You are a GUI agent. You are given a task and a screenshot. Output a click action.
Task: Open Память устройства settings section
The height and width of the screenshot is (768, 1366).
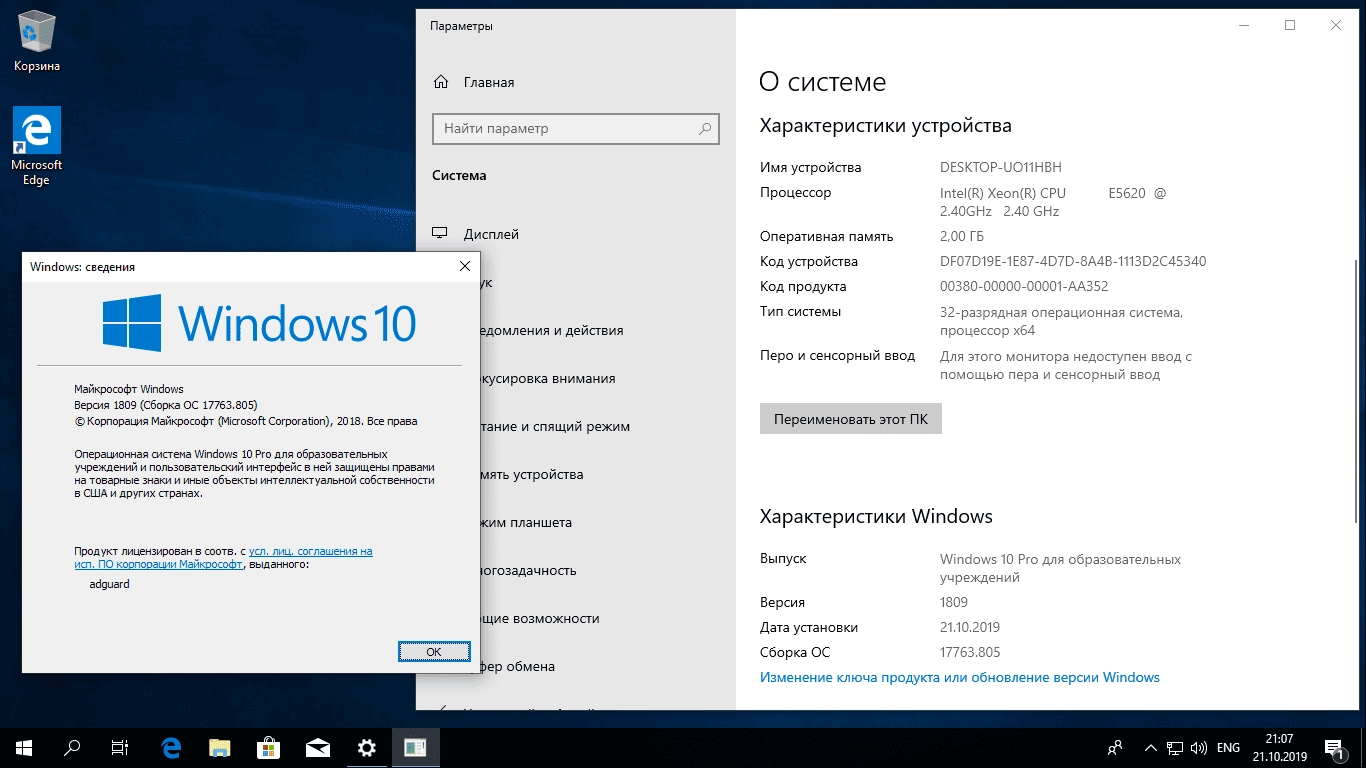pyautogui.click(x=532, y=474)
